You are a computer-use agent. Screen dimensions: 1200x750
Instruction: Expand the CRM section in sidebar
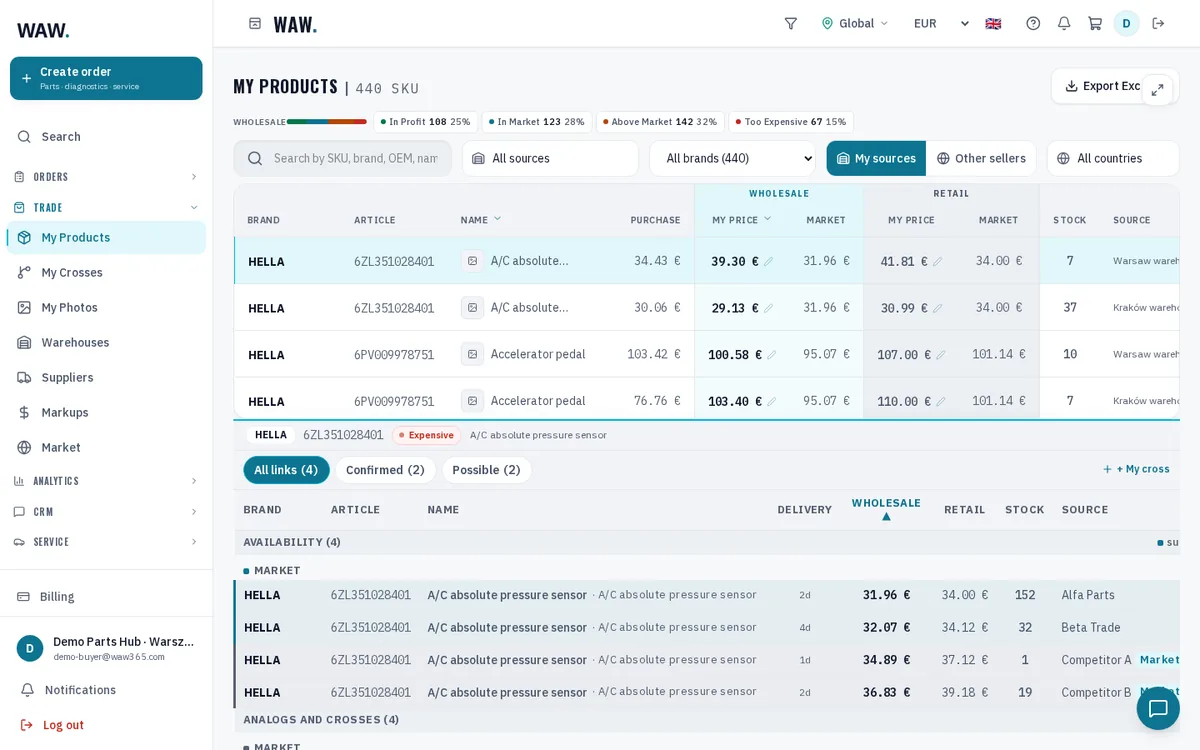106,512
